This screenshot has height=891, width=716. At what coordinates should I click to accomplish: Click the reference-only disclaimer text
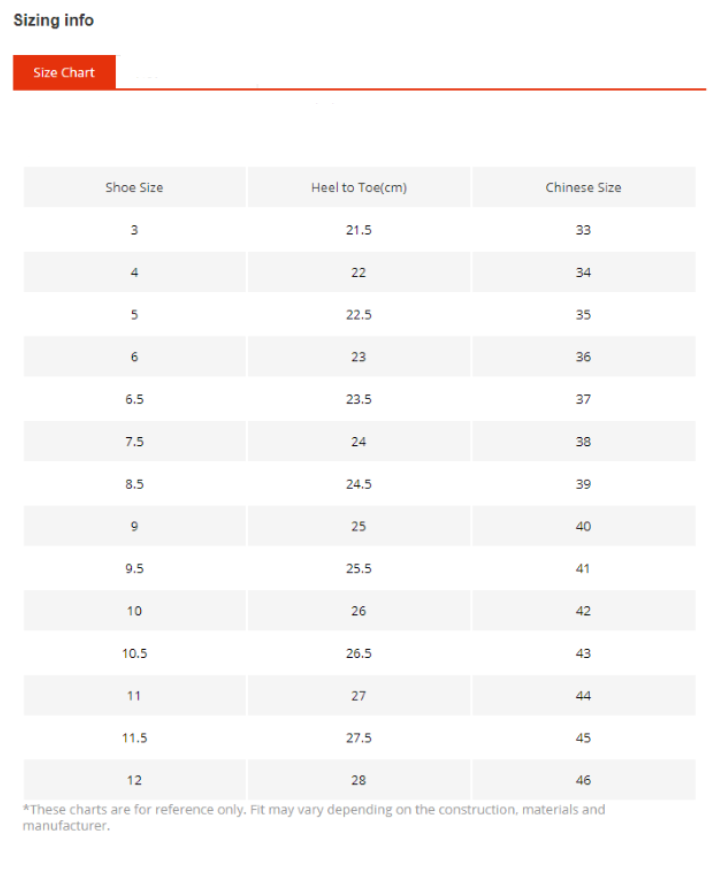click(314, 817)
